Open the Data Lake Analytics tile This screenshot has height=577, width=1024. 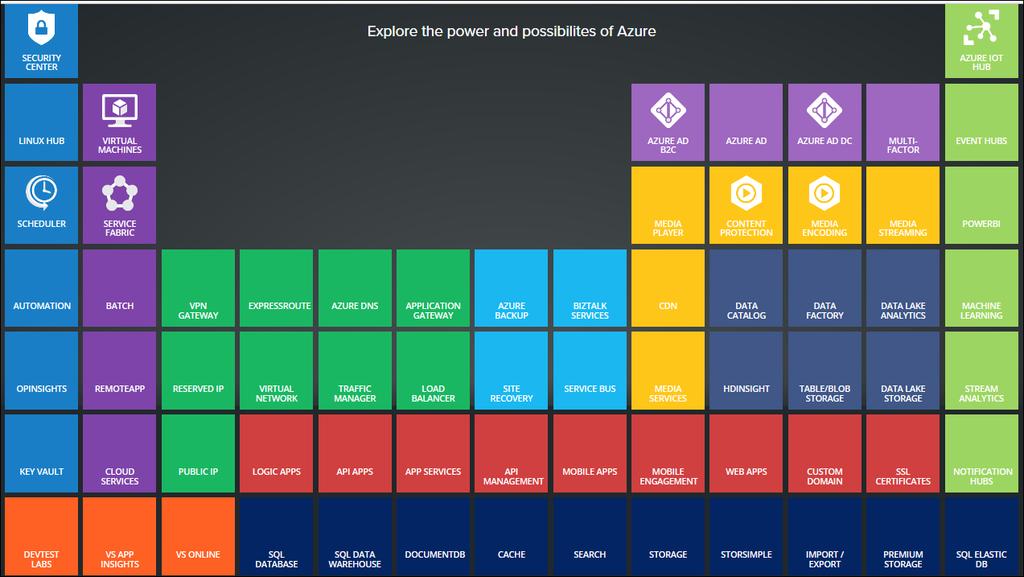[903, 288]
